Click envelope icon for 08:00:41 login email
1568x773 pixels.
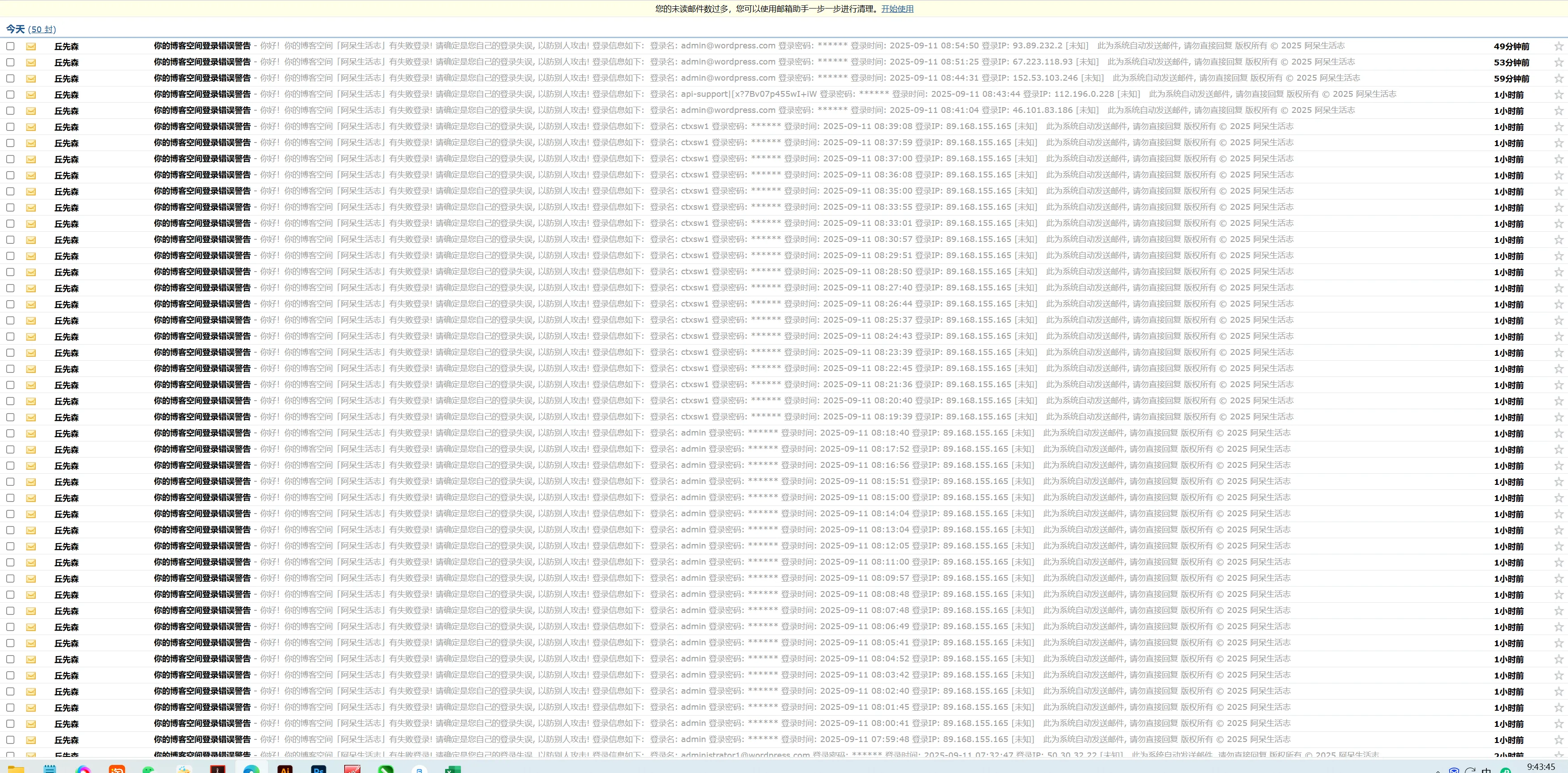(x=30, y=724)
